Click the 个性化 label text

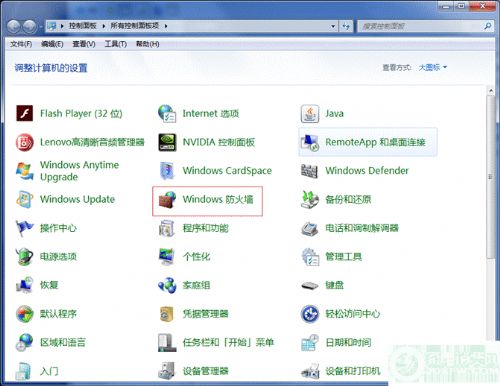pos(196,256)
